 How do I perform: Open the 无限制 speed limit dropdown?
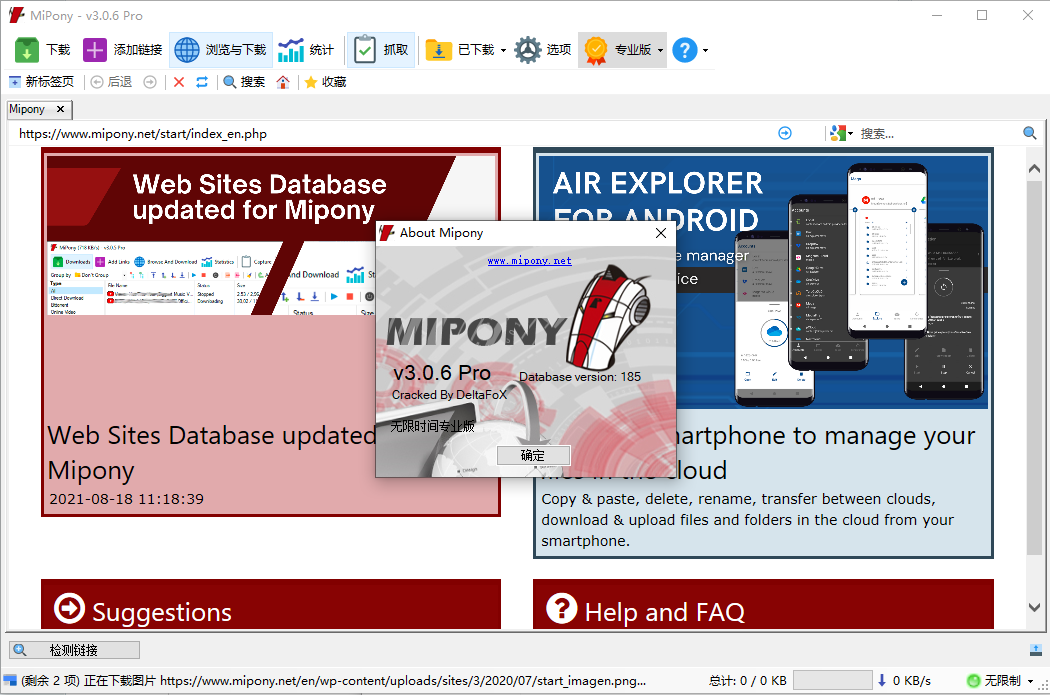coord(1029,681)
